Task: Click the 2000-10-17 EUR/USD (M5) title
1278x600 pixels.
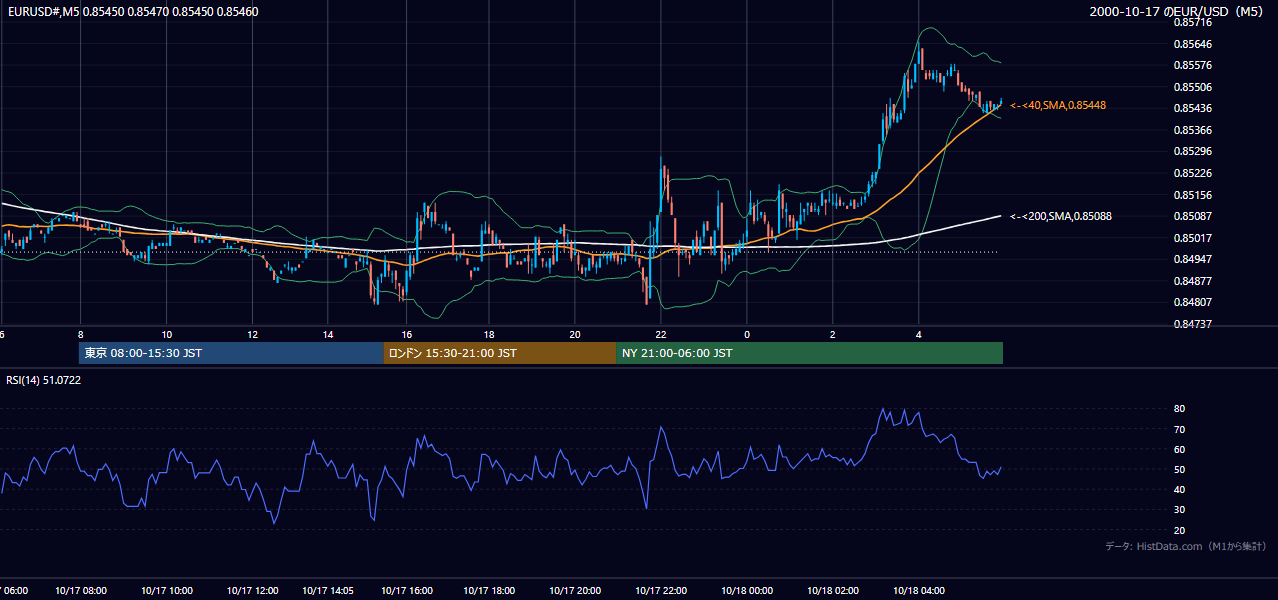Action: [1177, 11]
